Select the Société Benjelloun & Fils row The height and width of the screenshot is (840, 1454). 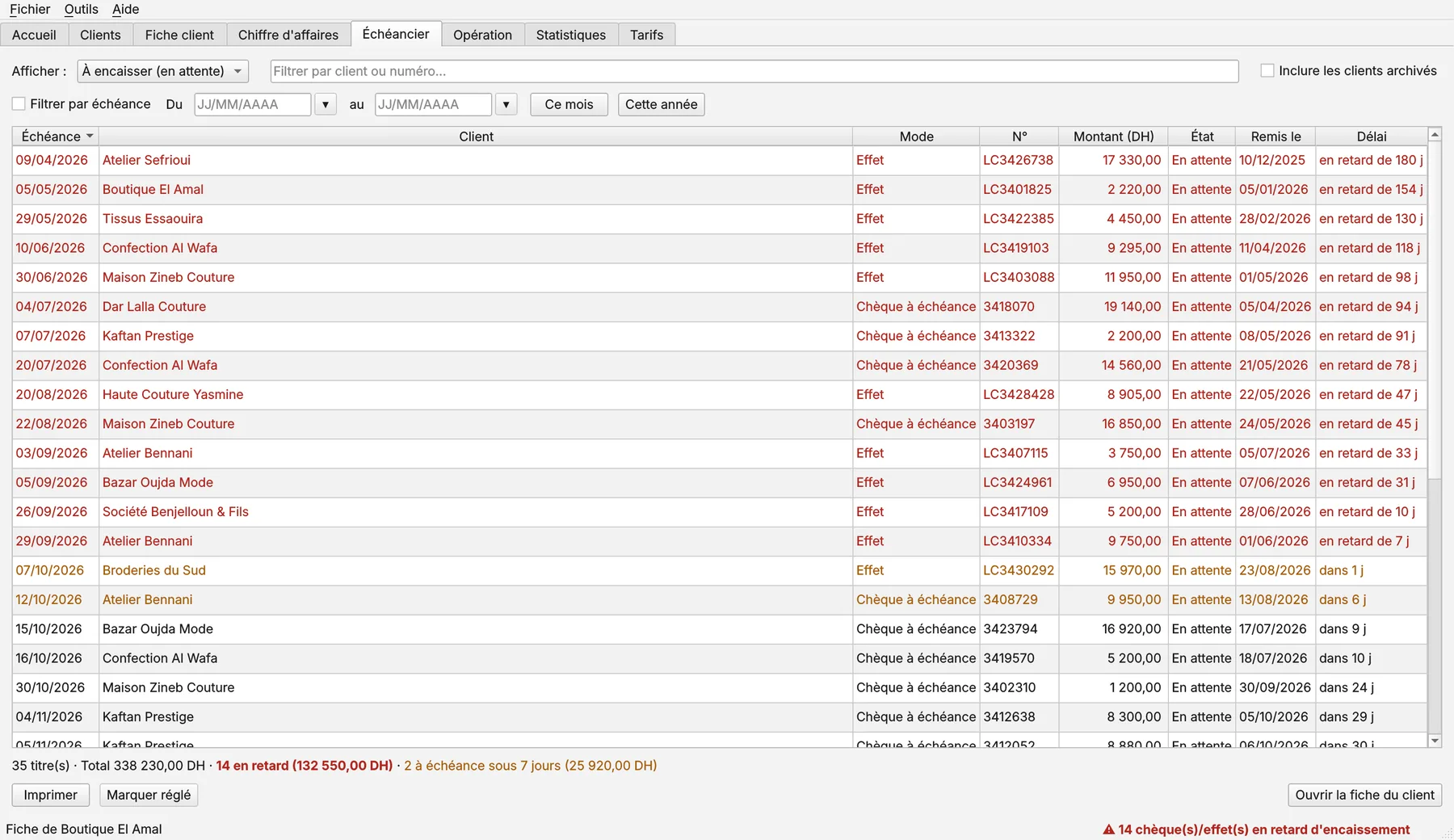pos(719,511)
